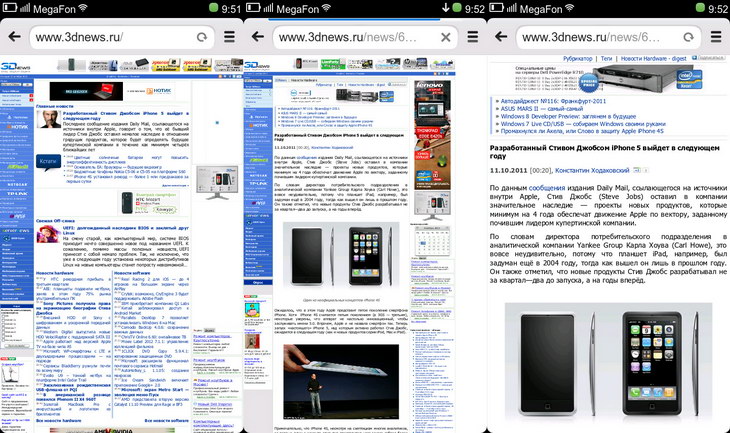The image size is (730, 433).
Task: Open Steve Jobs stage photo in middle screen
Action: (x=341, y=382)
